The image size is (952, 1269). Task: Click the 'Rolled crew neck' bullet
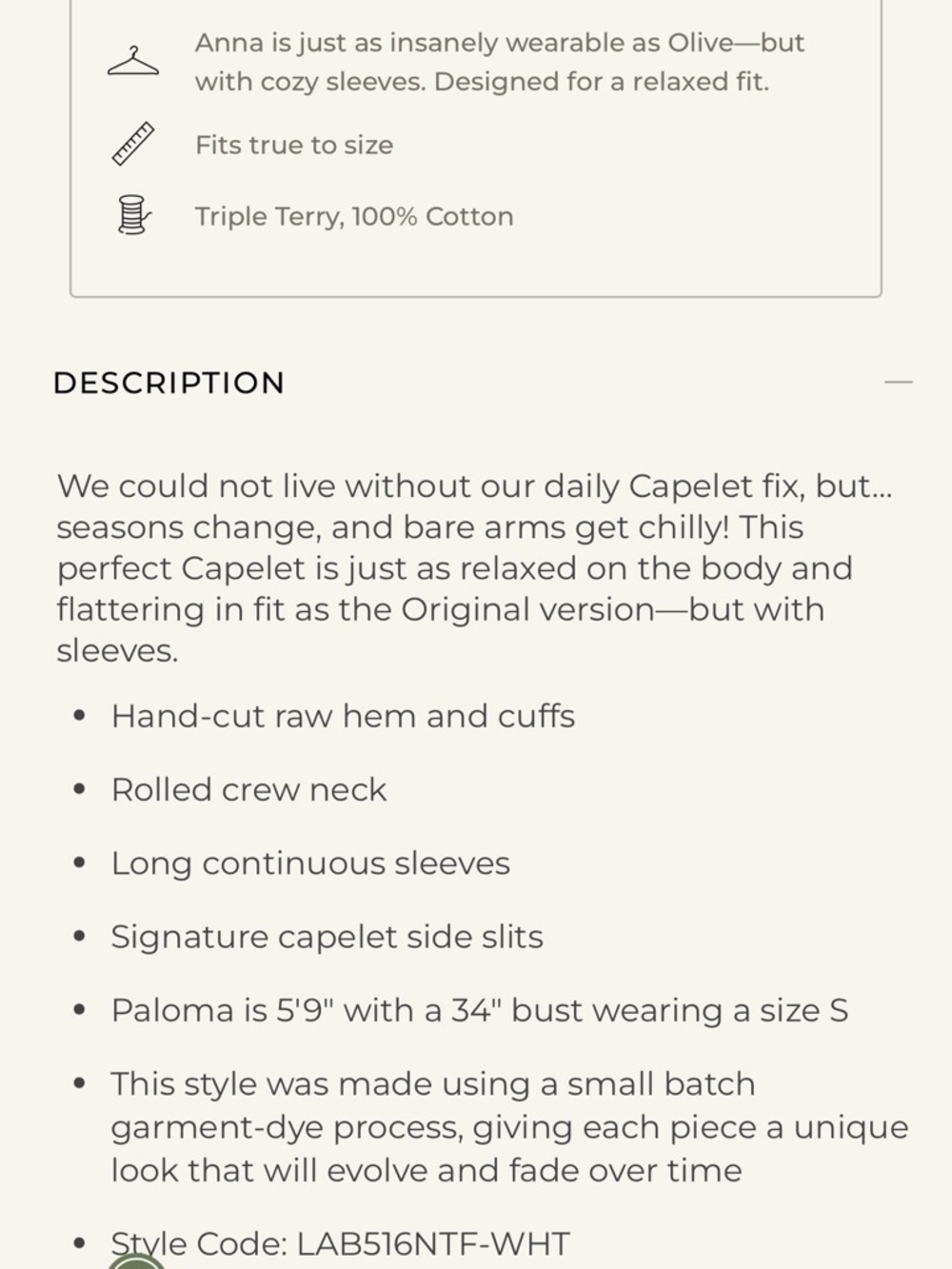tap(248, 789)
